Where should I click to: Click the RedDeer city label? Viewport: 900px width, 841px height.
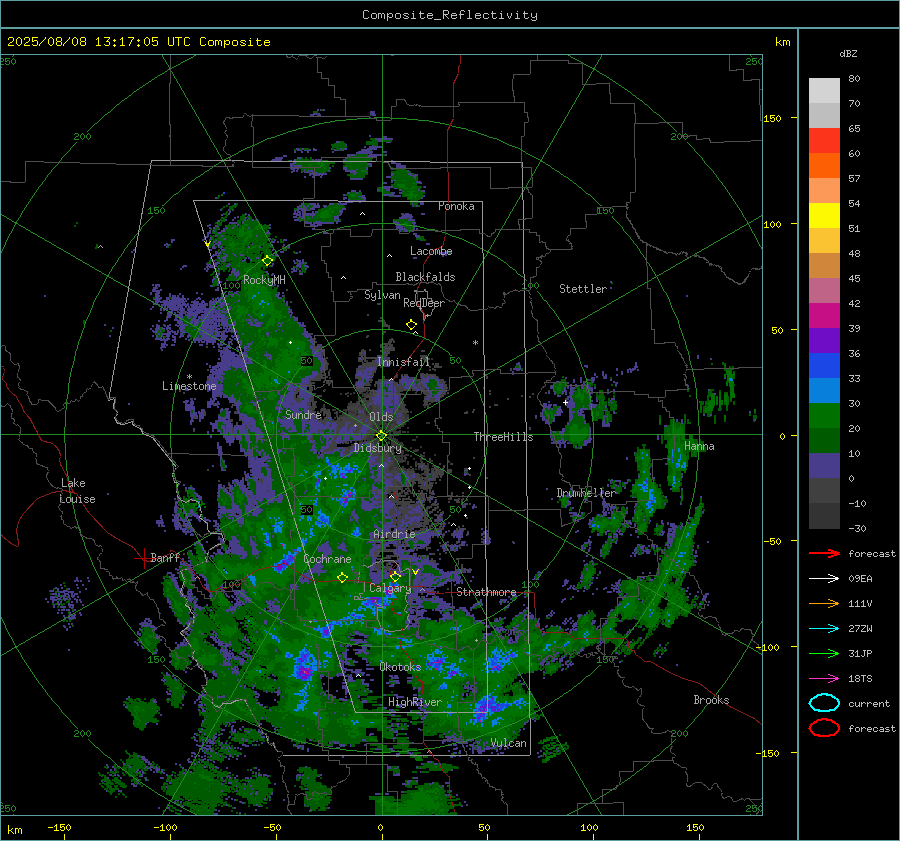[424, 303]
